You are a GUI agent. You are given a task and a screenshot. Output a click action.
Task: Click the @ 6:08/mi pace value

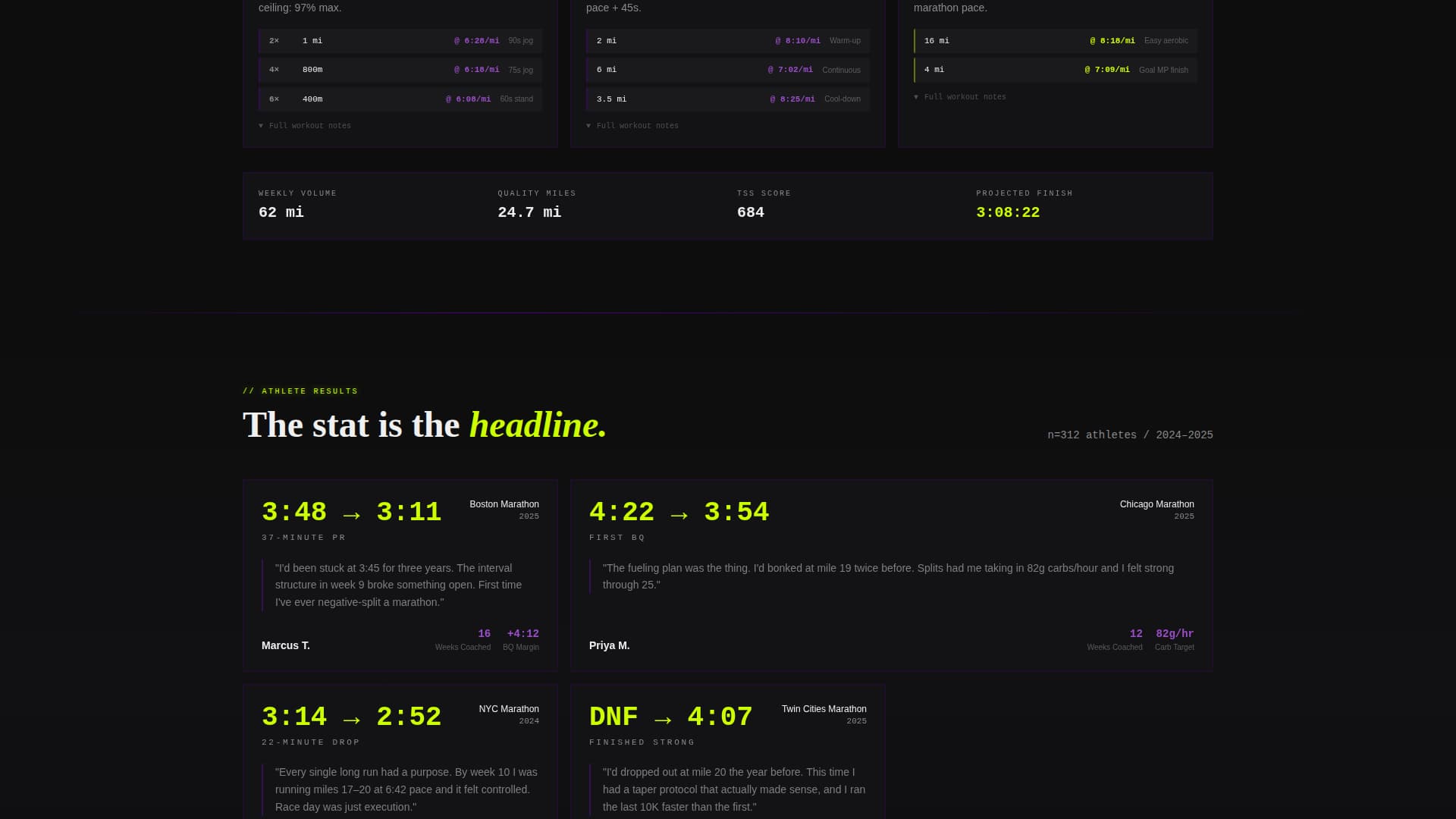[x=469, y=99]
